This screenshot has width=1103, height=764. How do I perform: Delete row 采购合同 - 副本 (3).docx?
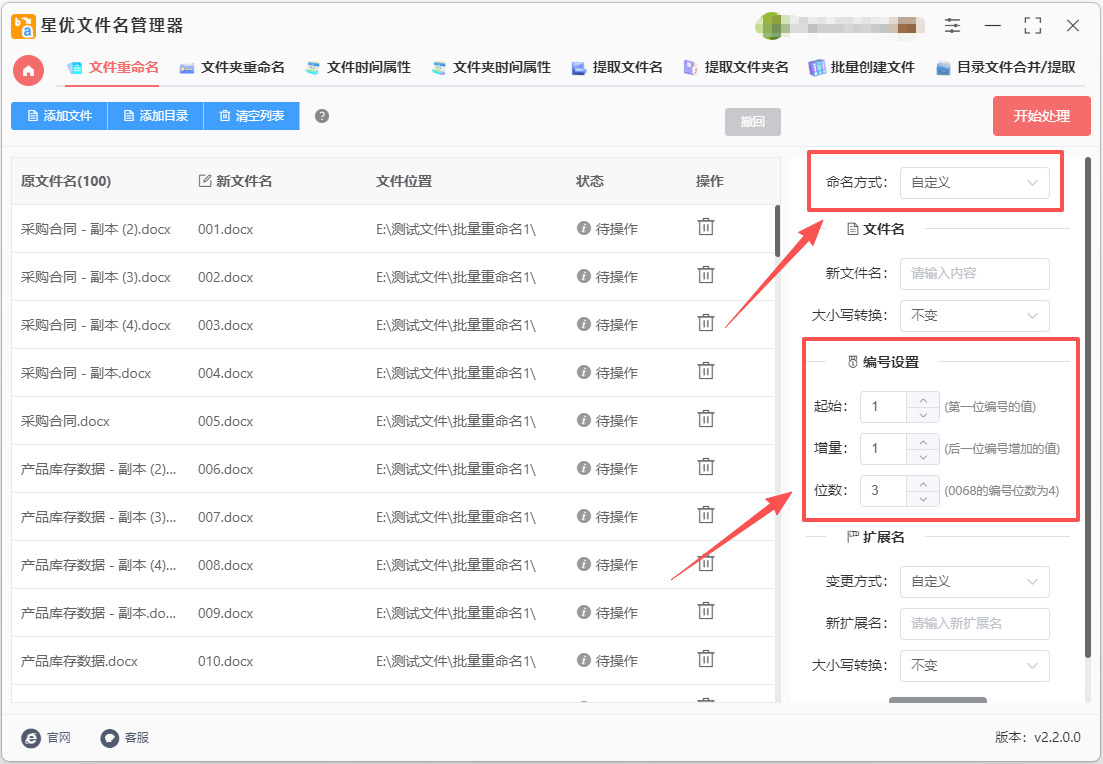coord(706,275)
